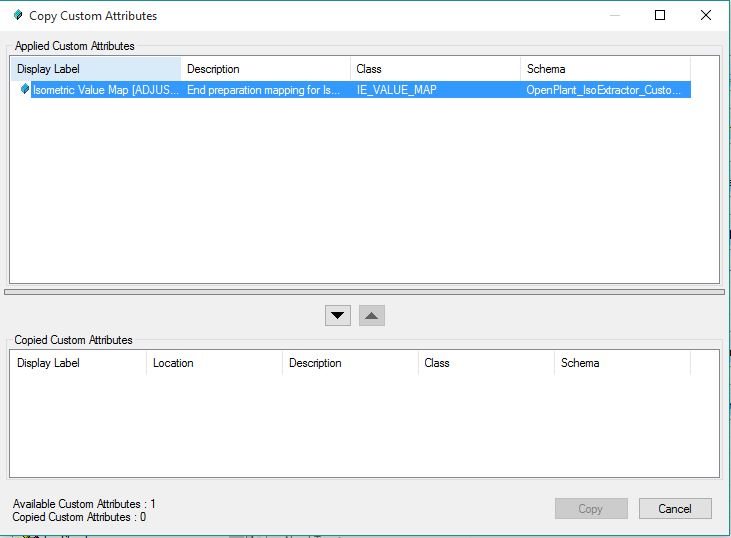731x538 pixels.
Task: Click the gray up arrow button
Action: (372, 316)
